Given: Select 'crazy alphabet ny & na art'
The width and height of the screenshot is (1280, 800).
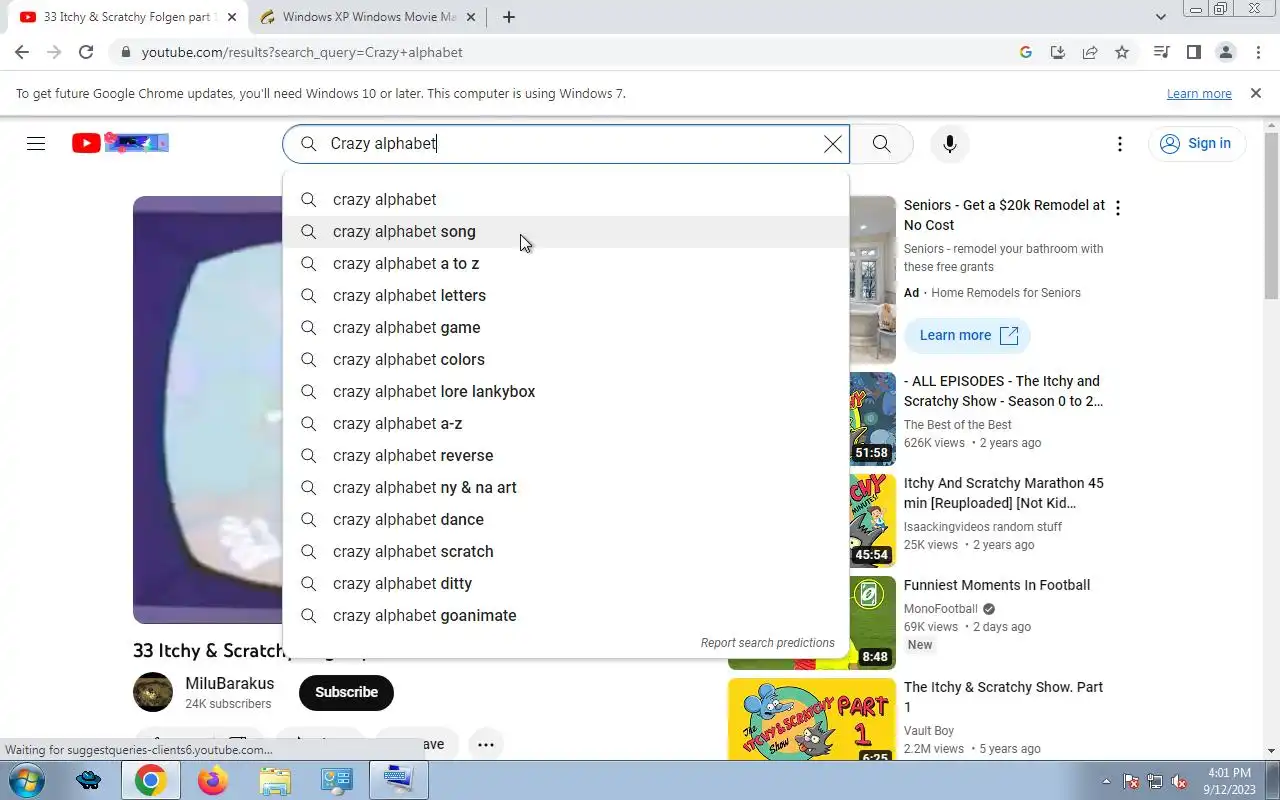Looking at the screenshot, I should [566, 487].
